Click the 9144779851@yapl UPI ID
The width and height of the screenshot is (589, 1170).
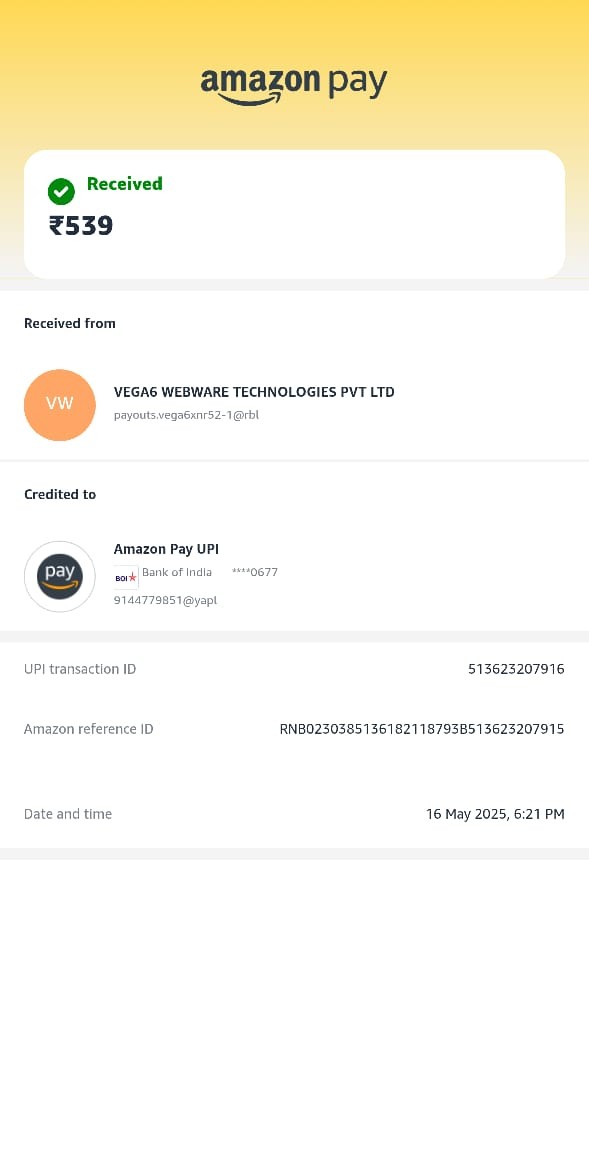165,600
